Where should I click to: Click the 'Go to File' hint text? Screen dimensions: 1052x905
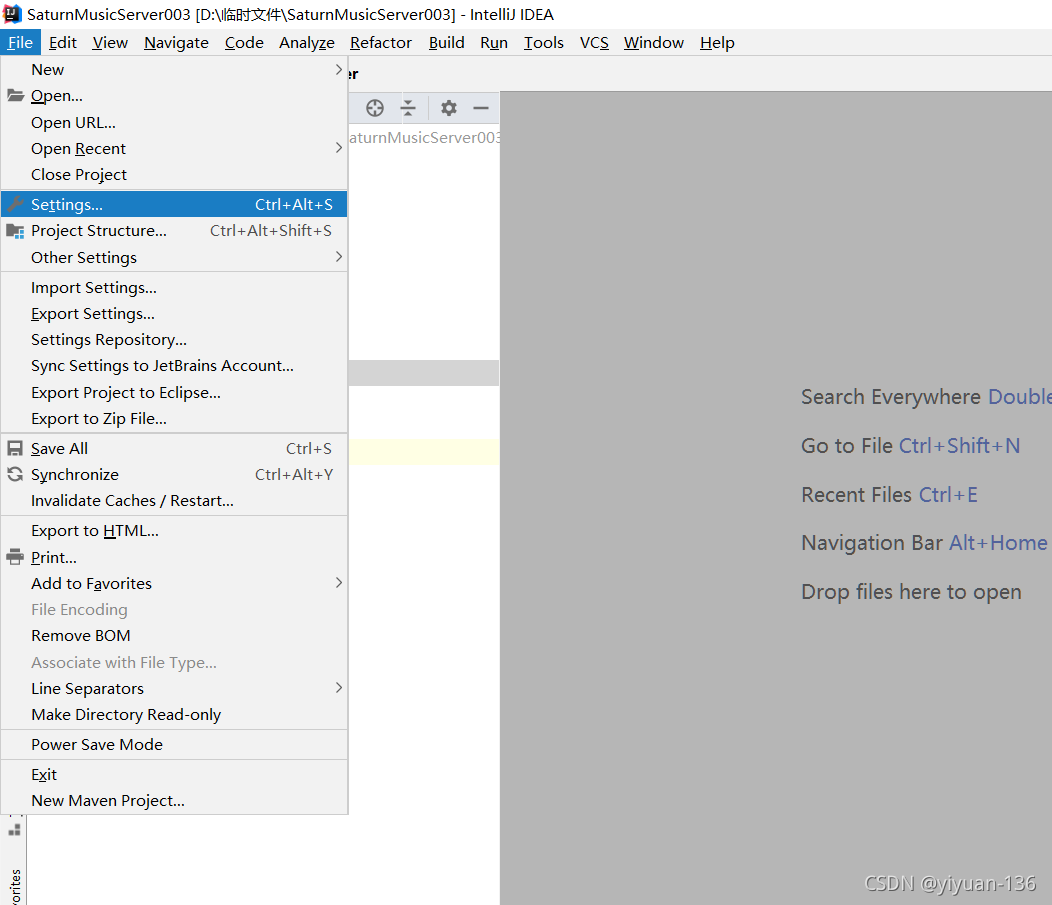pyautogui.click(x=847, y=445)
